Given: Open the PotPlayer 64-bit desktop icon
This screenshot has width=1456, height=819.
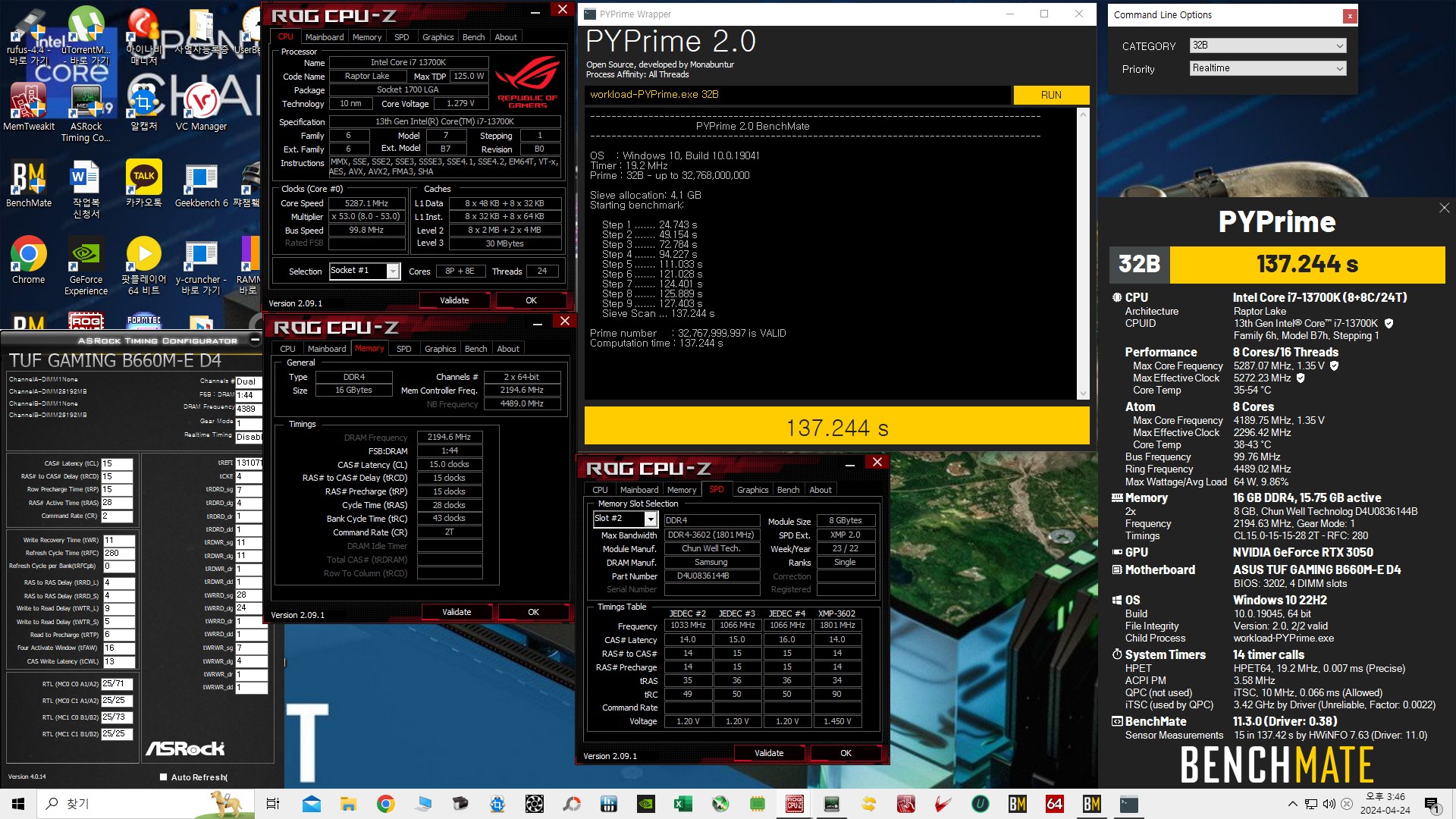Looking at the screenshot, I should [x=143, y=265].
